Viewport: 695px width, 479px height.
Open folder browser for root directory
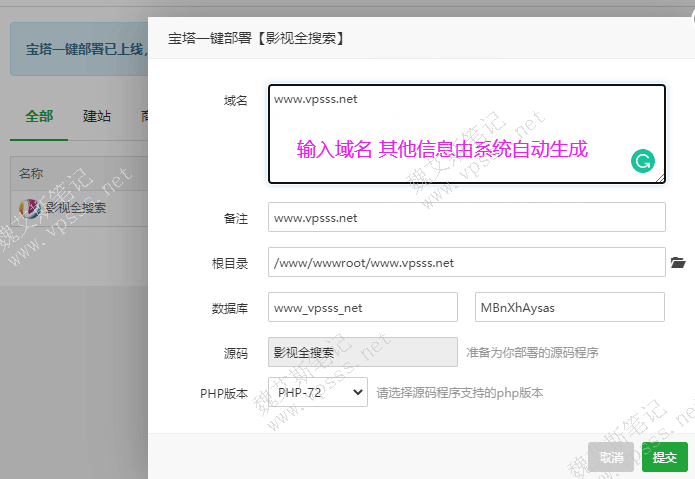click(678, 262)
